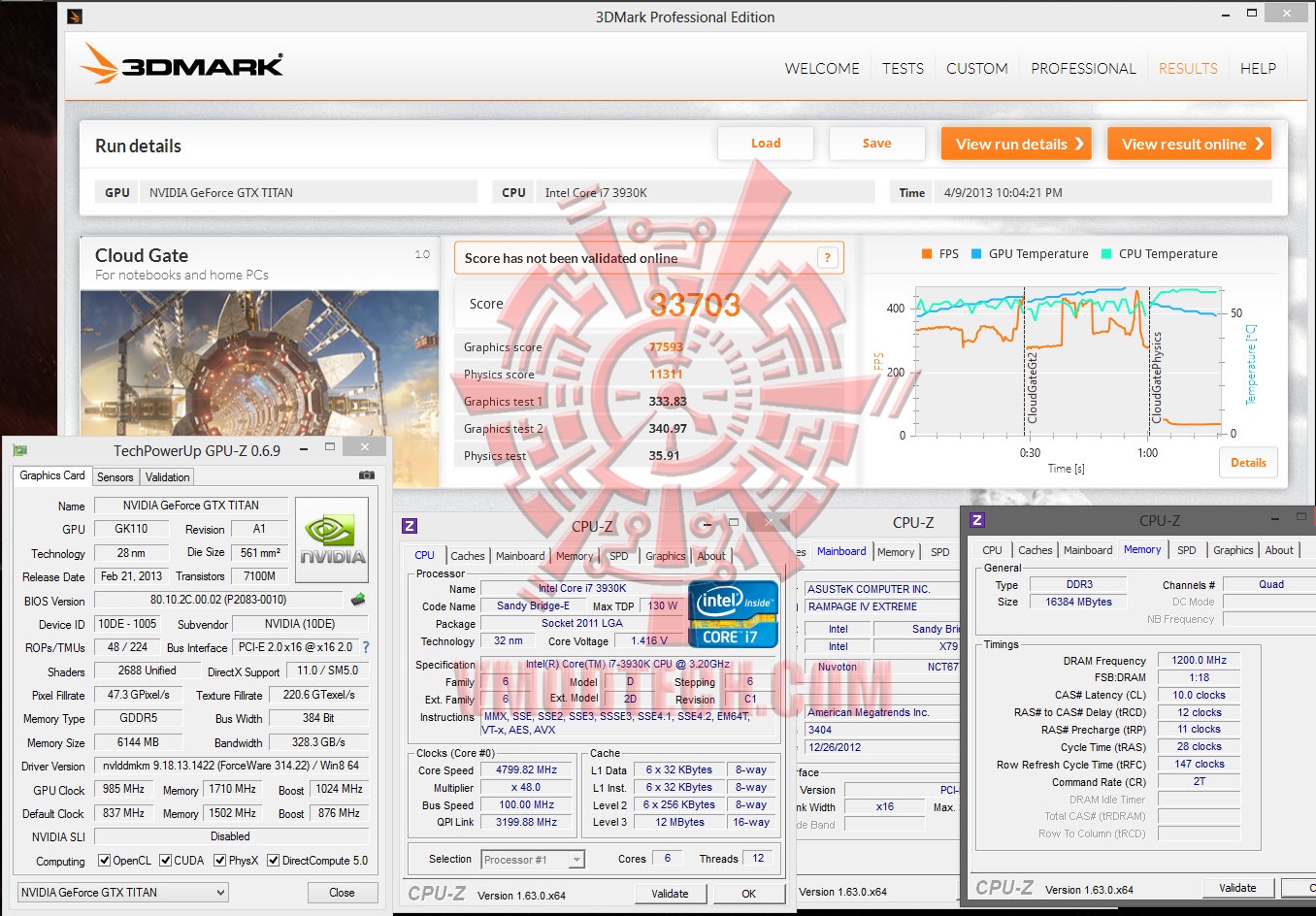Image resolution: width=1316 pixels, height=916 pixels.
Task: Open the About tab in left CPU-Z window
Action: (x=711, y=556)
